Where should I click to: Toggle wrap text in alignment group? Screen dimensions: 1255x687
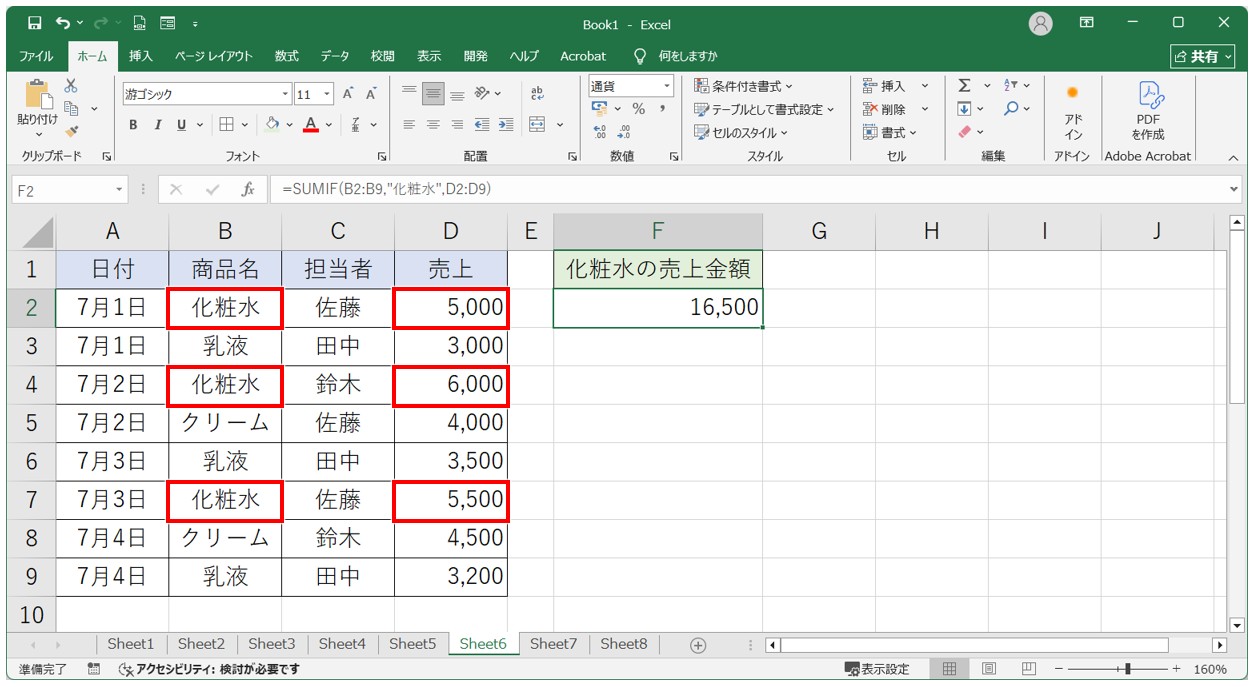click(537, 93)
